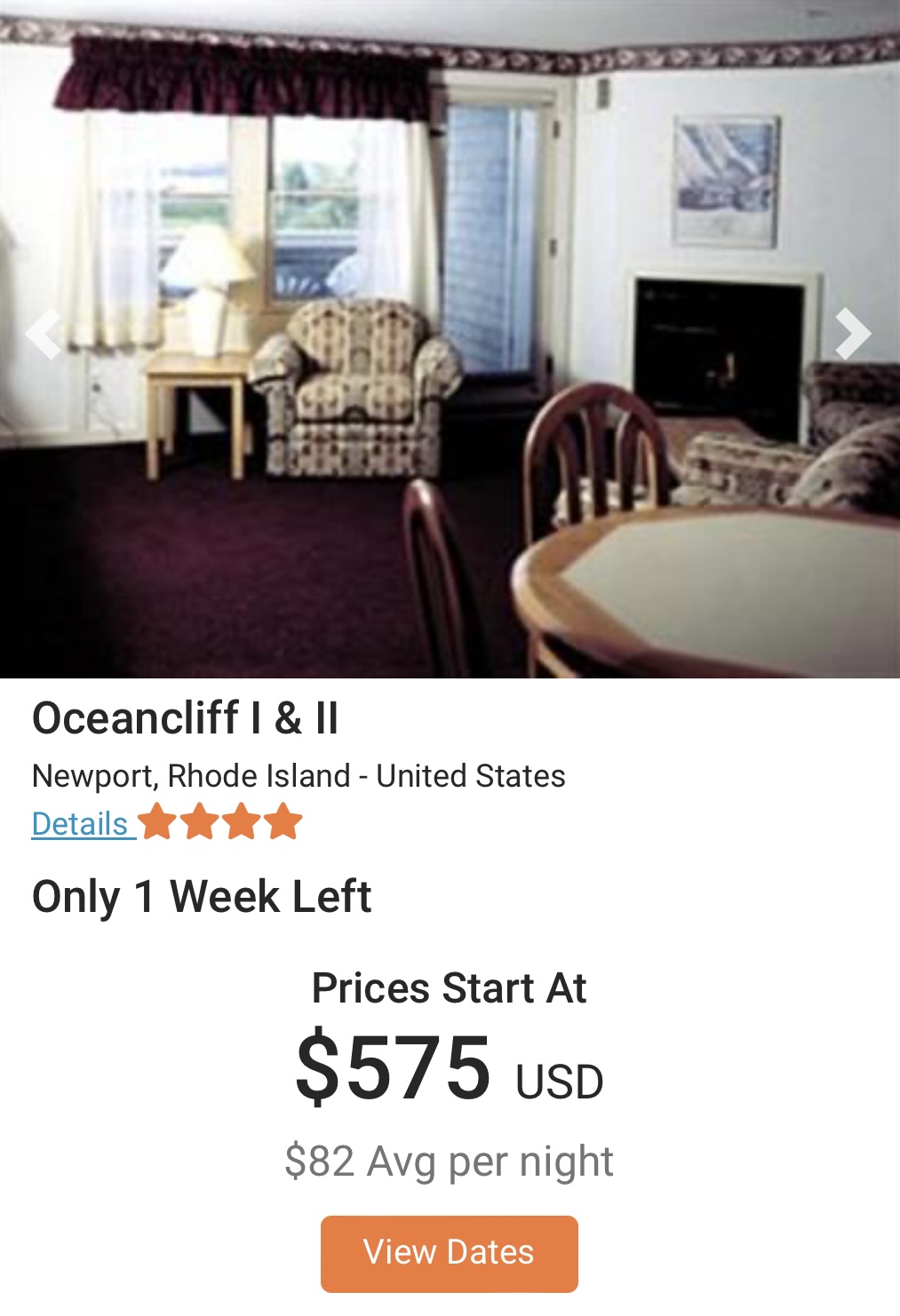900x1316 pixels.
Task: Tap the View Dates button
Action: click(x=449, y=1253)
